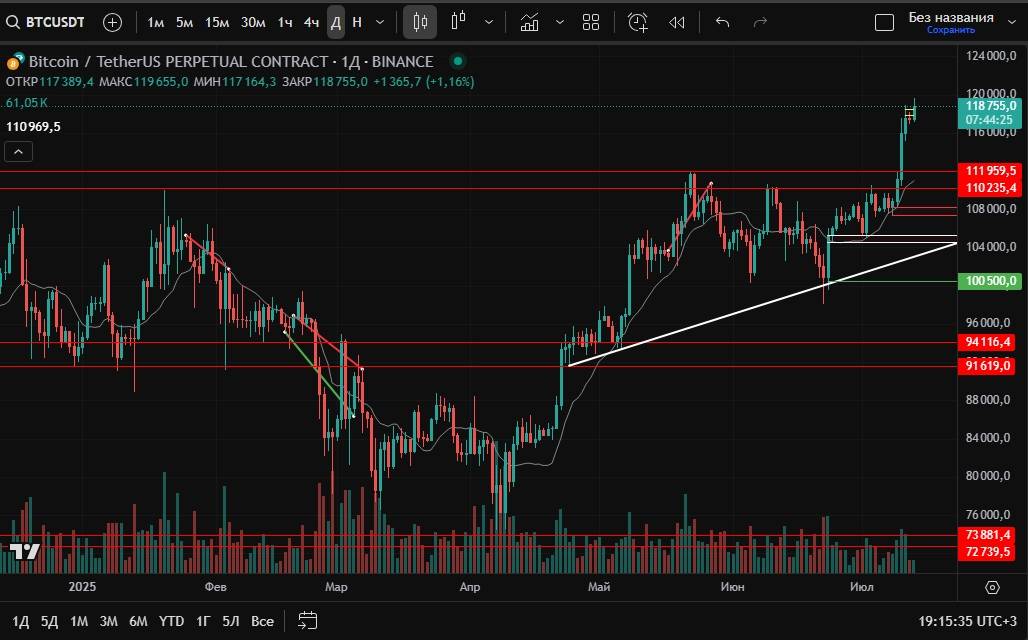Open chart settings gear below price scale

[992, 587]
